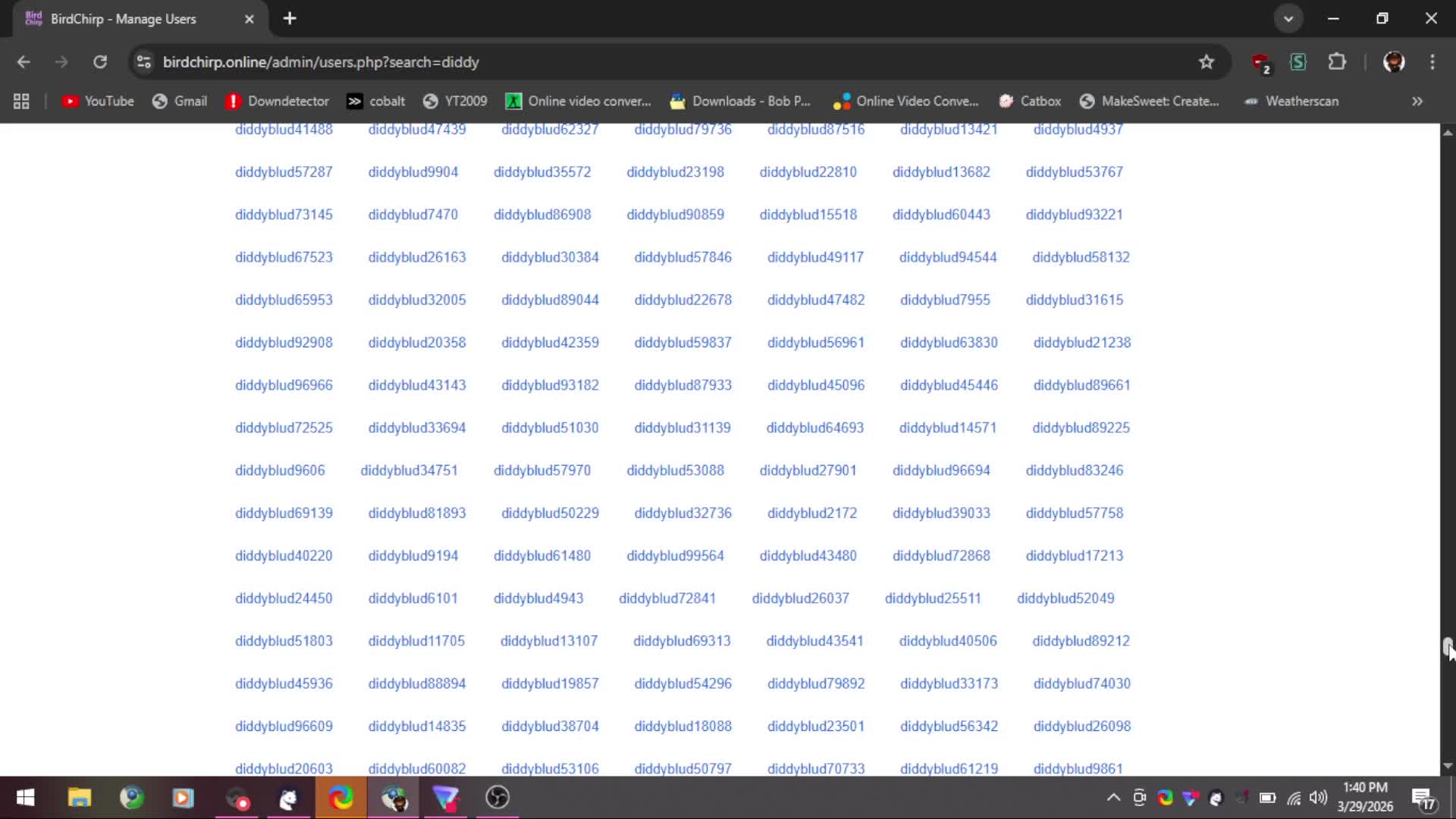
Task: Open the Extensions puzzle icon
Action: tap(1338, 62)
